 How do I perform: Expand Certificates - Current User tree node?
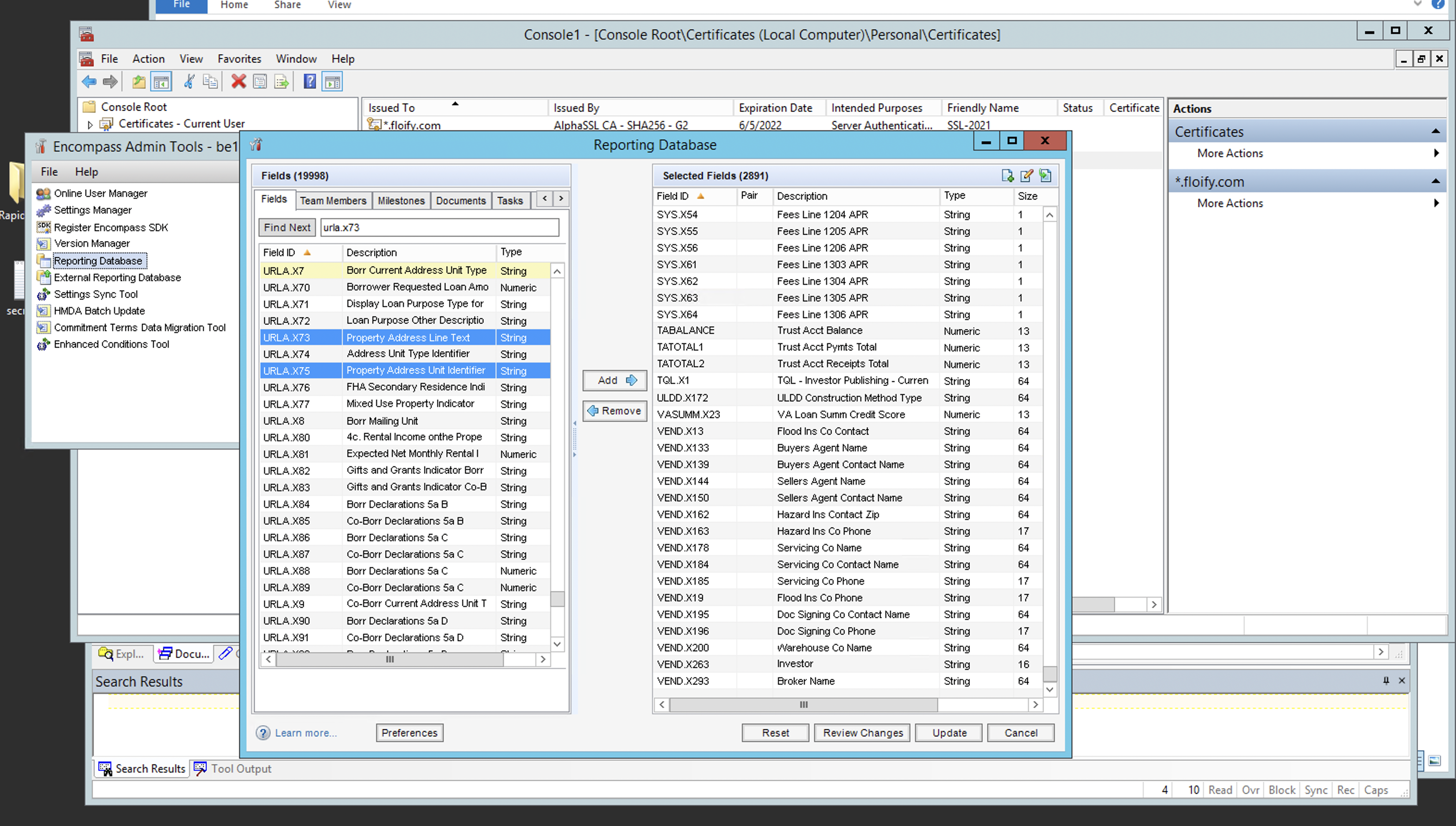(90, 124)
